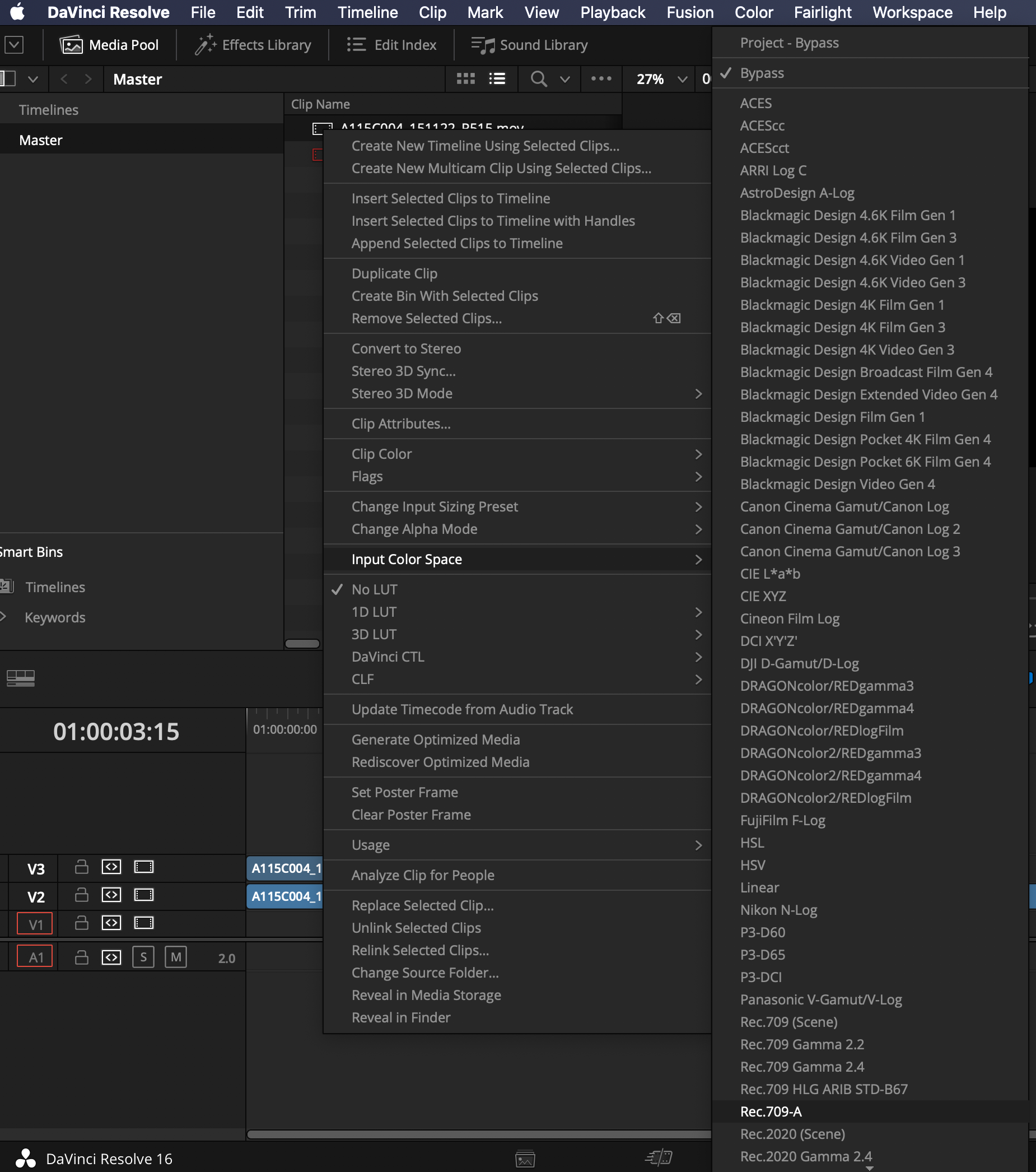This screenshot has width=1036, height=1172.
Task: Open the Sound Library panel
Action: (529, 45)
